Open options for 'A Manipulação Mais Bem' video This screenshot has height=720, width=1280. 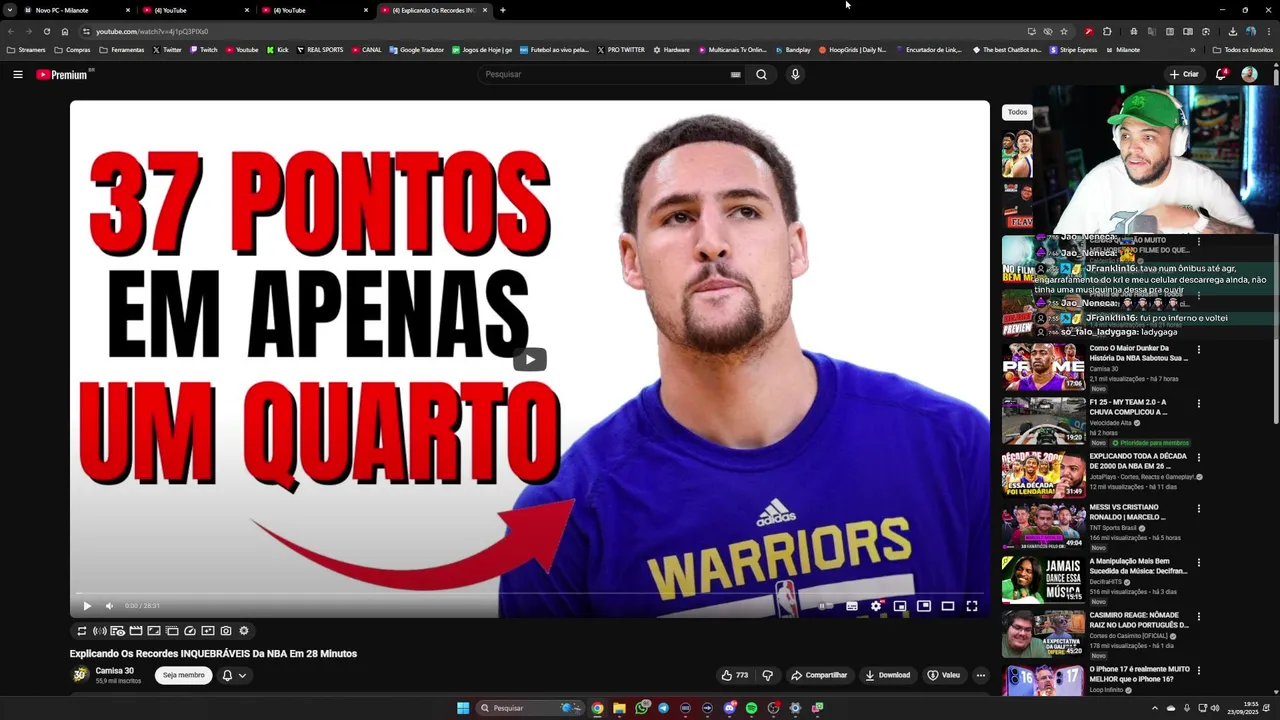click(1199, 562)
